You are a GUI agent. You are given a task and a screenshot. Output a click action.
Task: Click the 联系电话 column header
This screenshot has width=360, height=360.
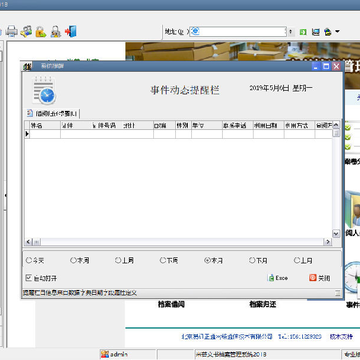click(238, 125)
